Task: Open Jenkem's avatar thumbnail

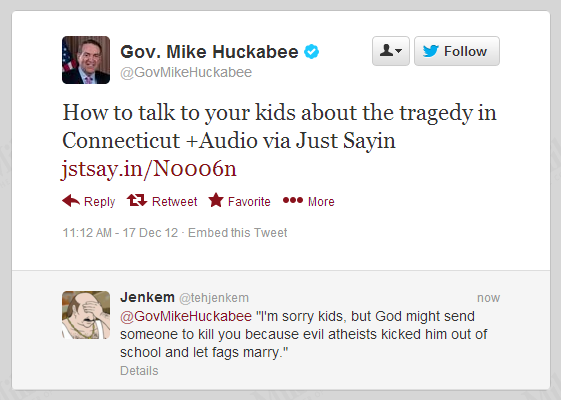Action: [x=86, y=315]
